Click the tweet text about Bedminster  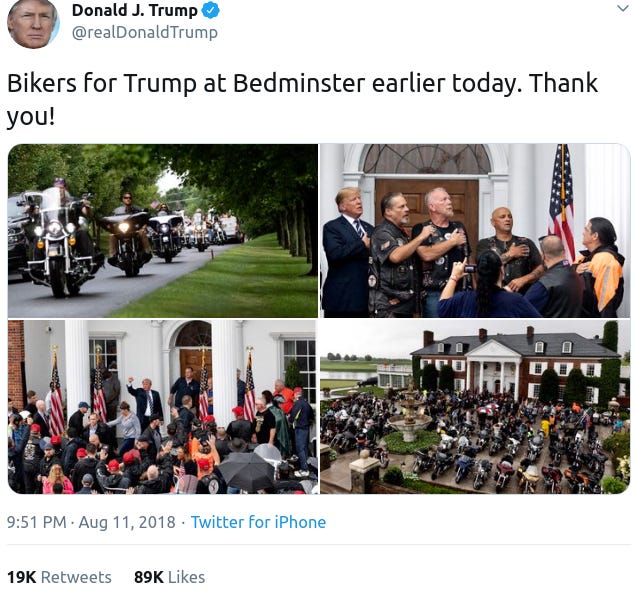pos(302,100)
